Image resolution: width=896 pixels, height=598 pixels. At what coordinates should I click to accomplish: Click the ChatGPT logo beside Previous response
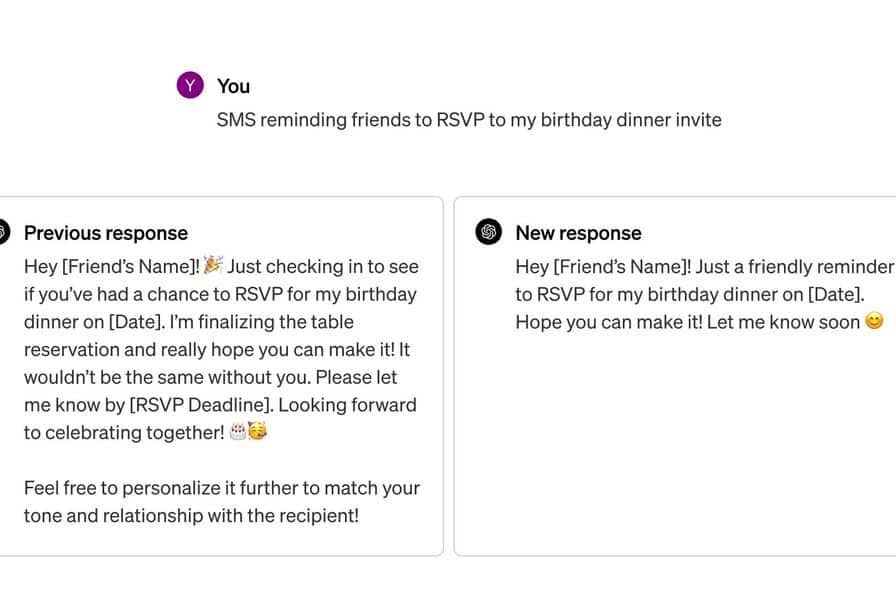click(3, 232)
